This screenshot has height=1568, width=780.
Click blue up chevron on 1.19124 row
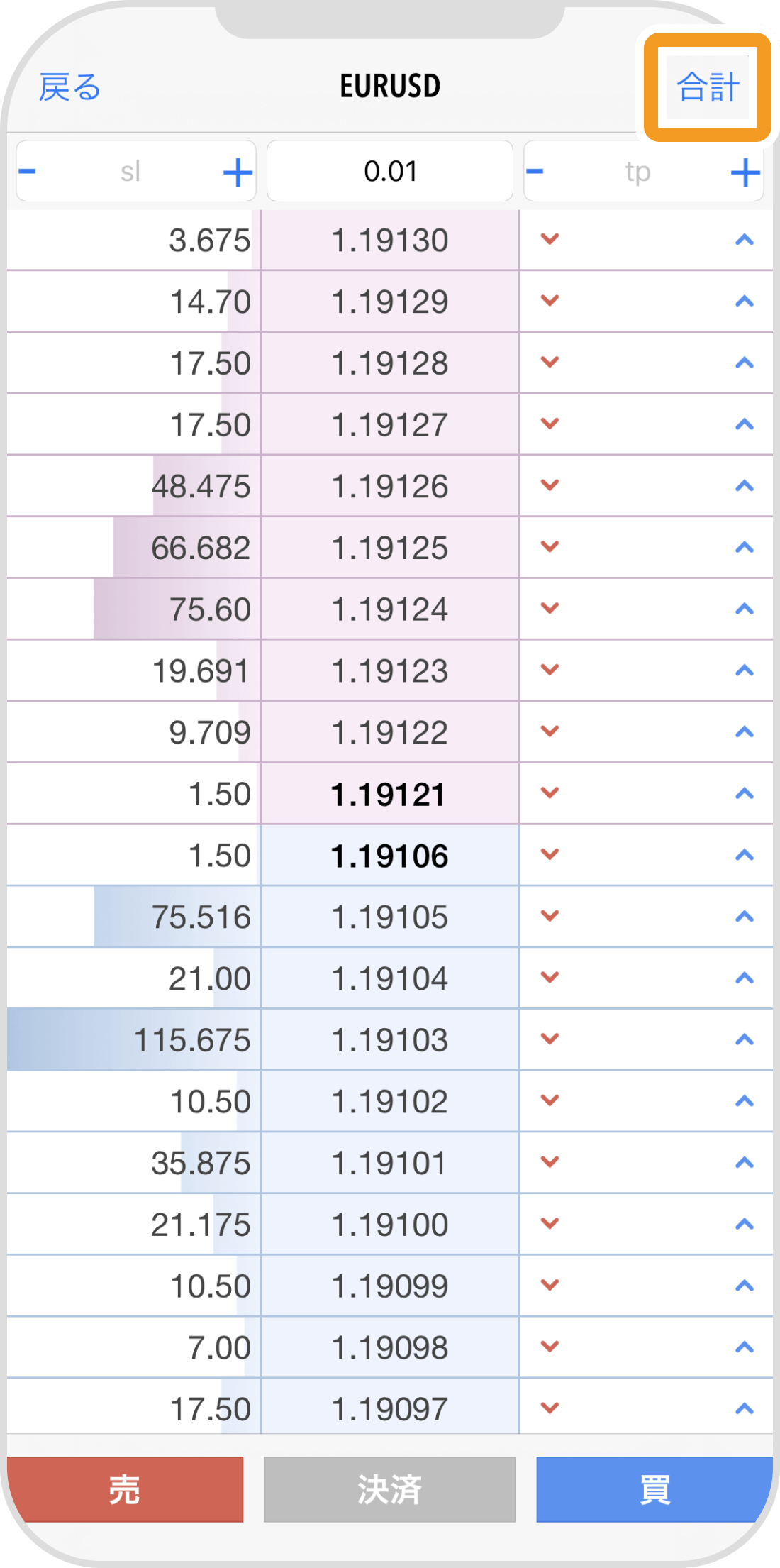click(x=744, y=609)
